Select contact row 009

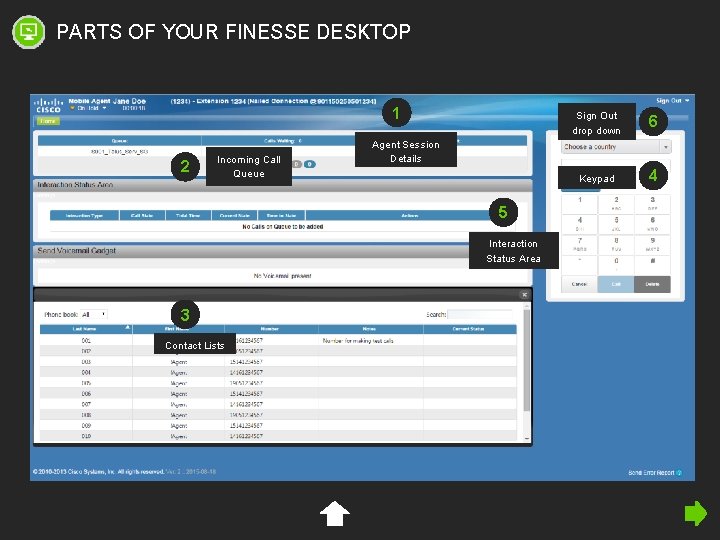click(x=278, y=426)
